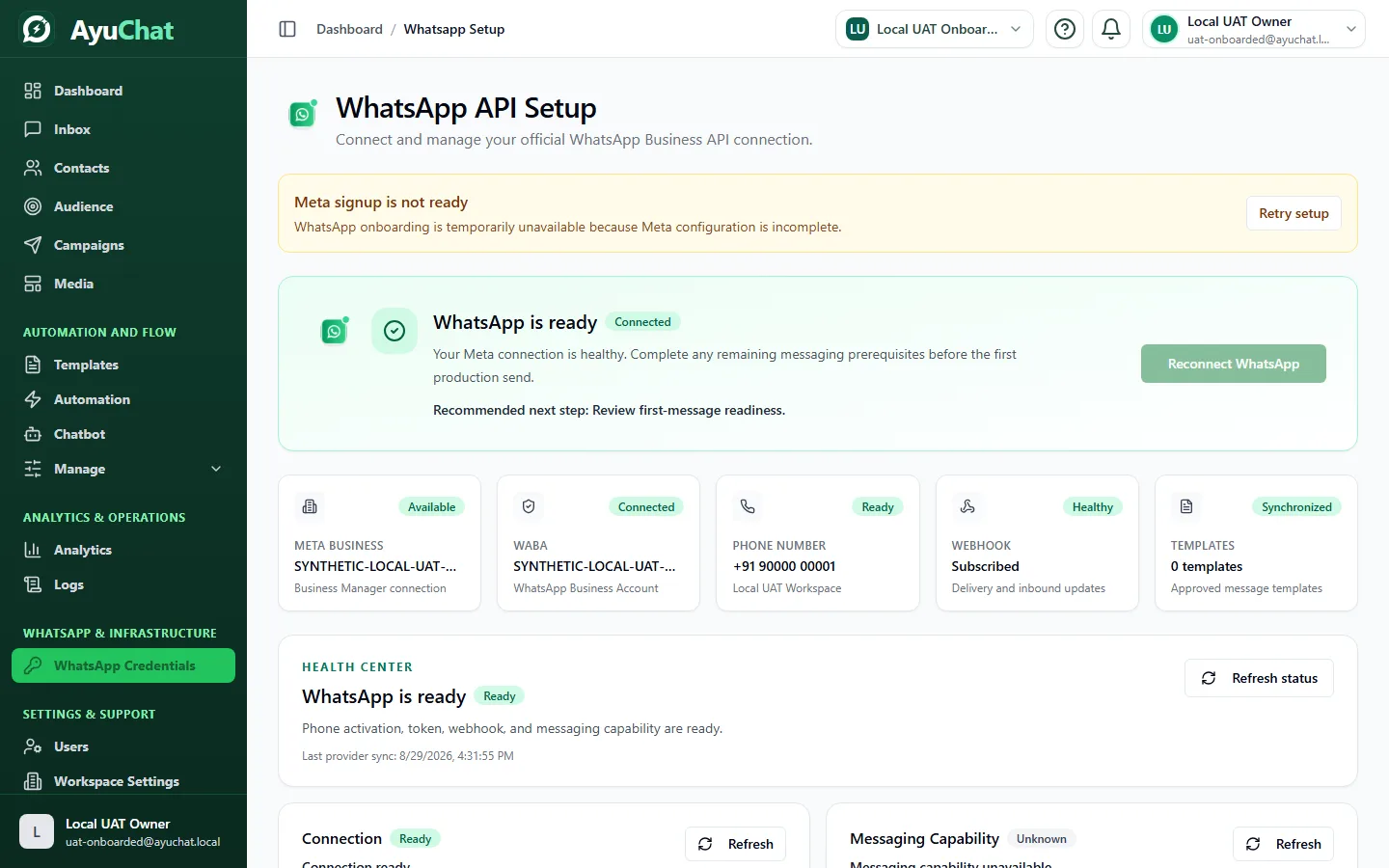Click the Users icon in sidebar
The image size is (1389, 868).
pos(33,746)
